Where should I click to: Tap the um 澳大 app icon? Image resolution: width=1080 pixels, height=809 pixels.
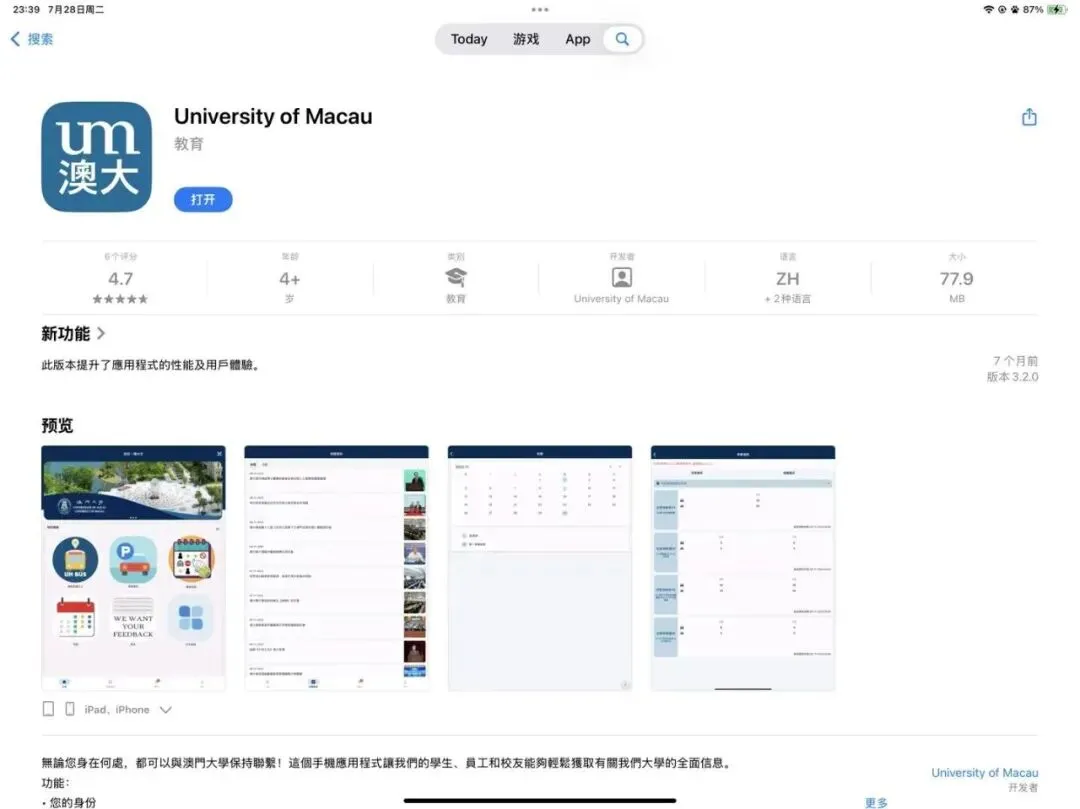(96, 157)
